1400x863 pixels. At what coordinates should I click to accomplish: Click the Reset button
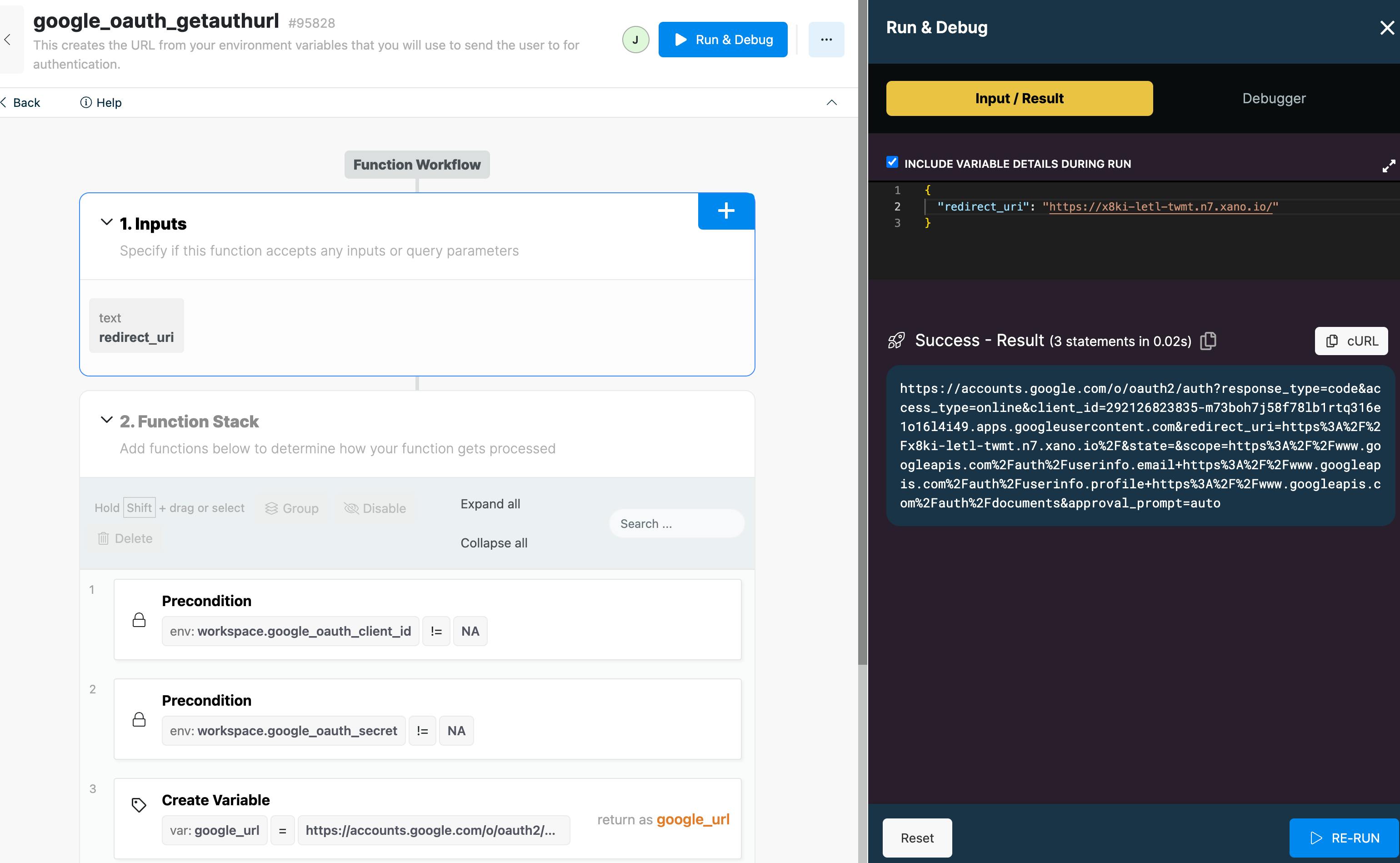click(917, 838)
